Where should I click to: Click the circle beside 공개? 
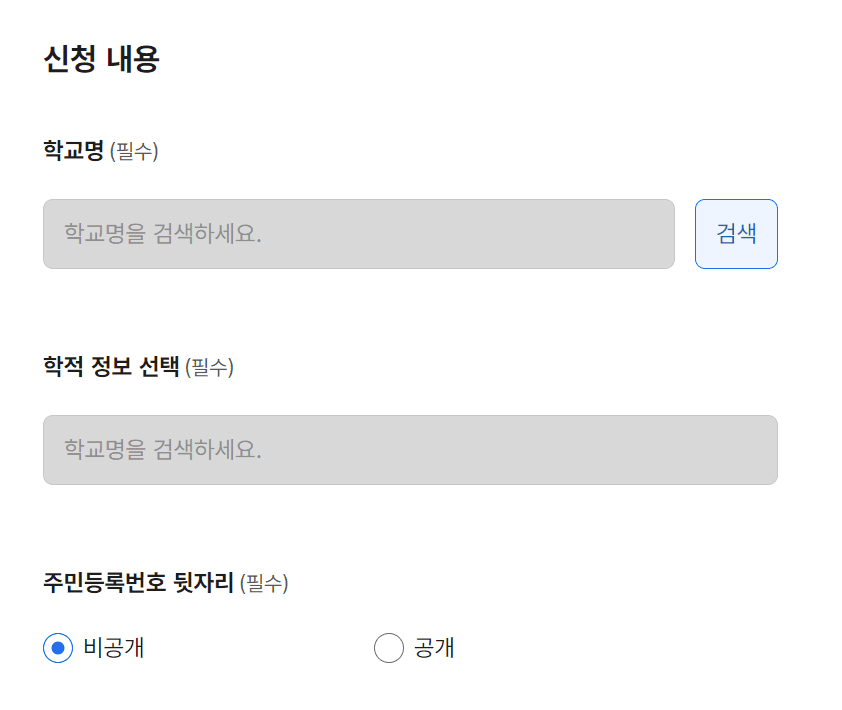(388, 648)
